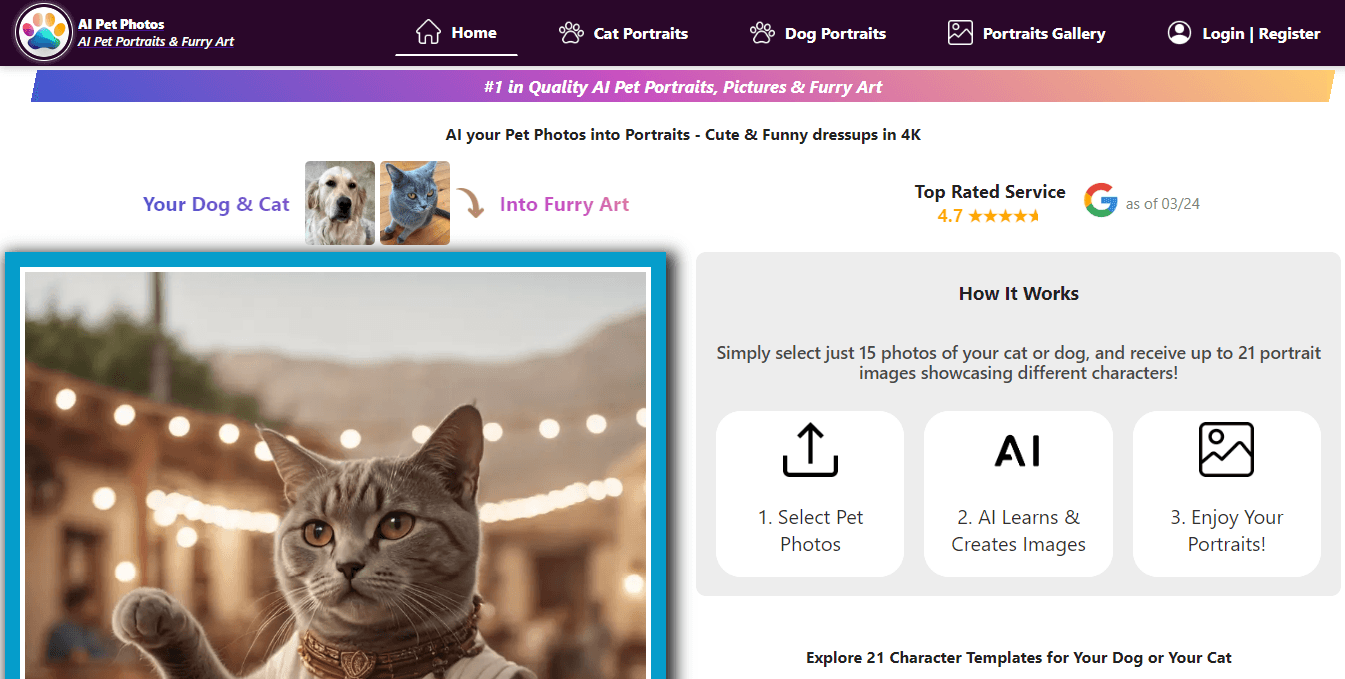Screen dimensions: 1345x679
Task: Click the 4.7 star rating
Action: (x=988, y=214)
